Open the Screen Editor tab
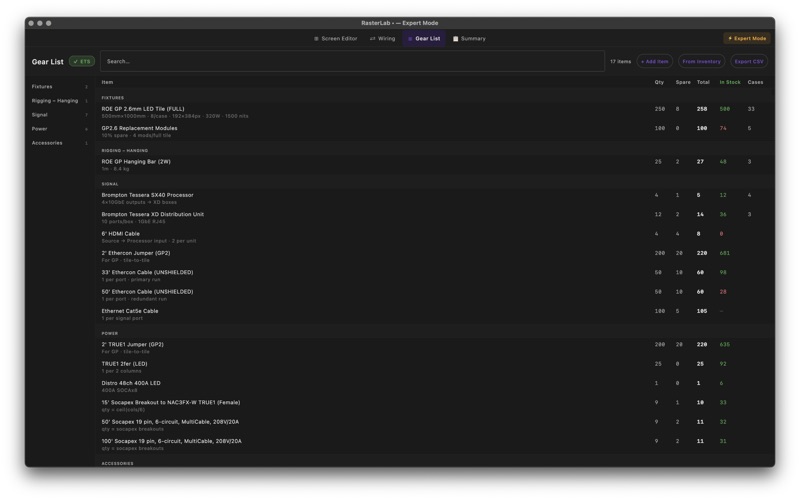This screenshot has height=500, width=800. pos(336,39)
